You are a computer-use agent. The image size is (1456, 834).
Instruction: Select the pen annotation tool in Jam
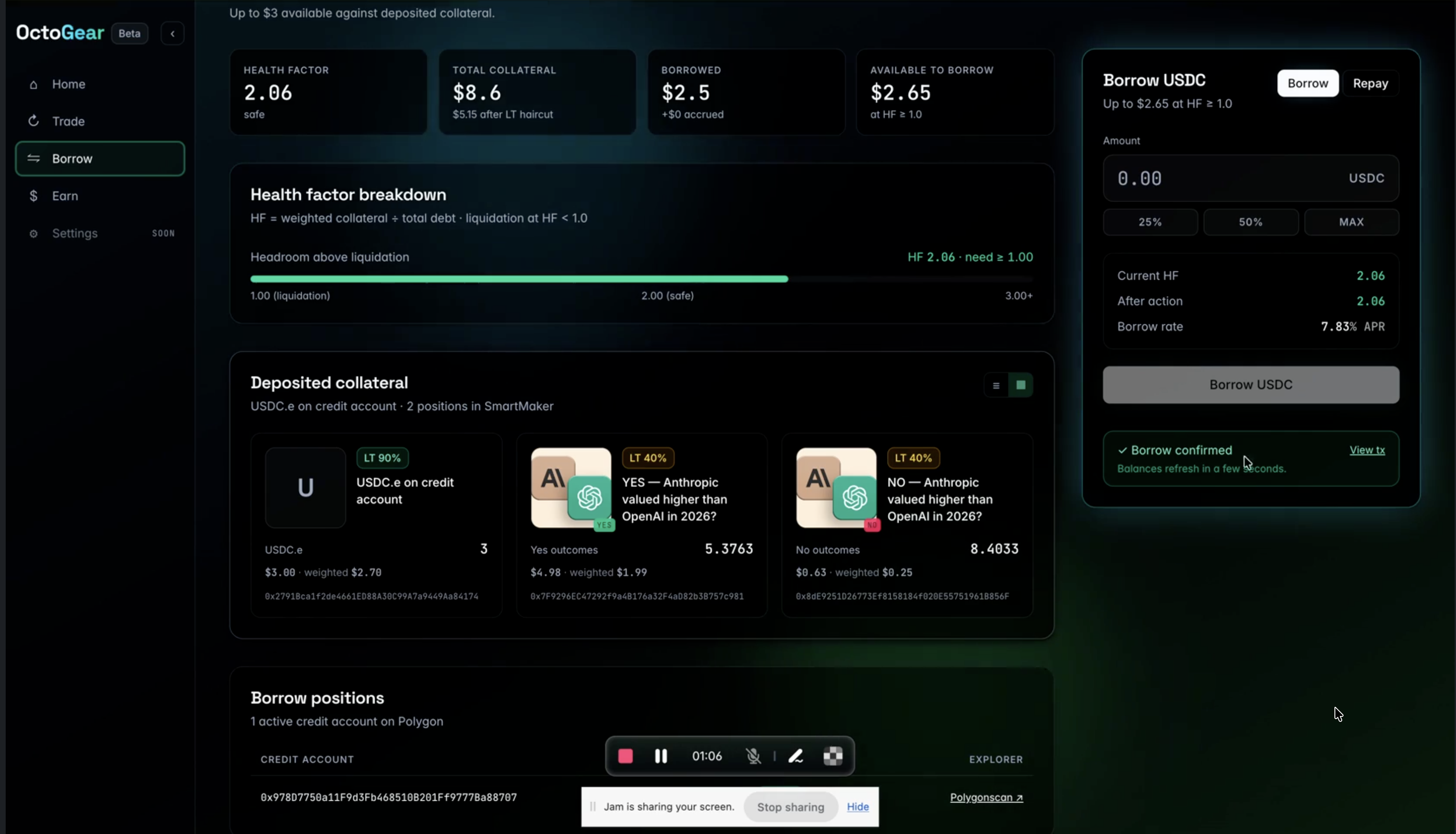click(x=796, y=756)
